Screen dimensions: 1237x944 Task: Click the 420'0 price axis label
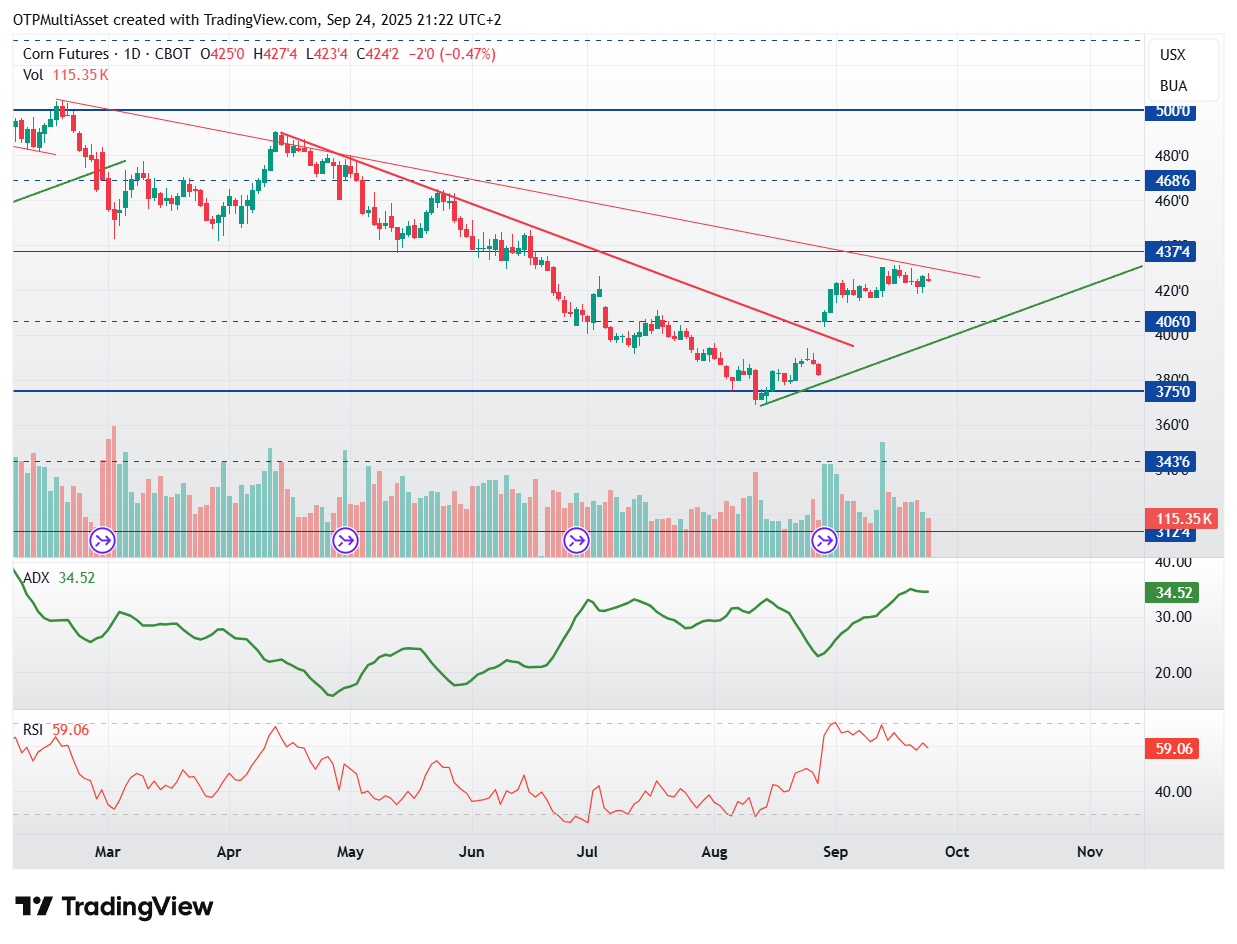[x=1171, y=291]
